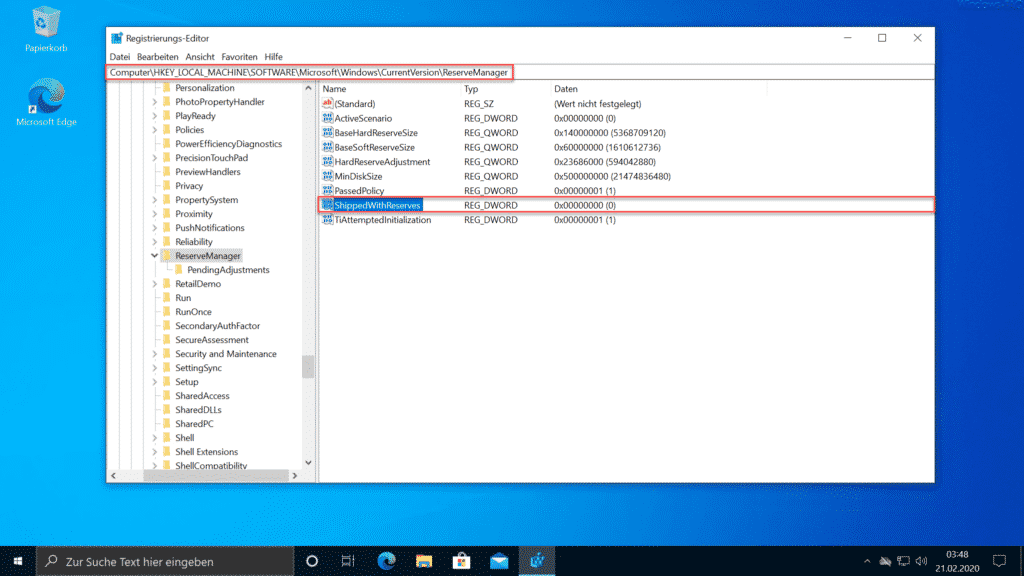Click the Registrierungs-Editor title bar icon
Image resolution: width=1024 pixels, height=576 pixels.
[117, 39]
